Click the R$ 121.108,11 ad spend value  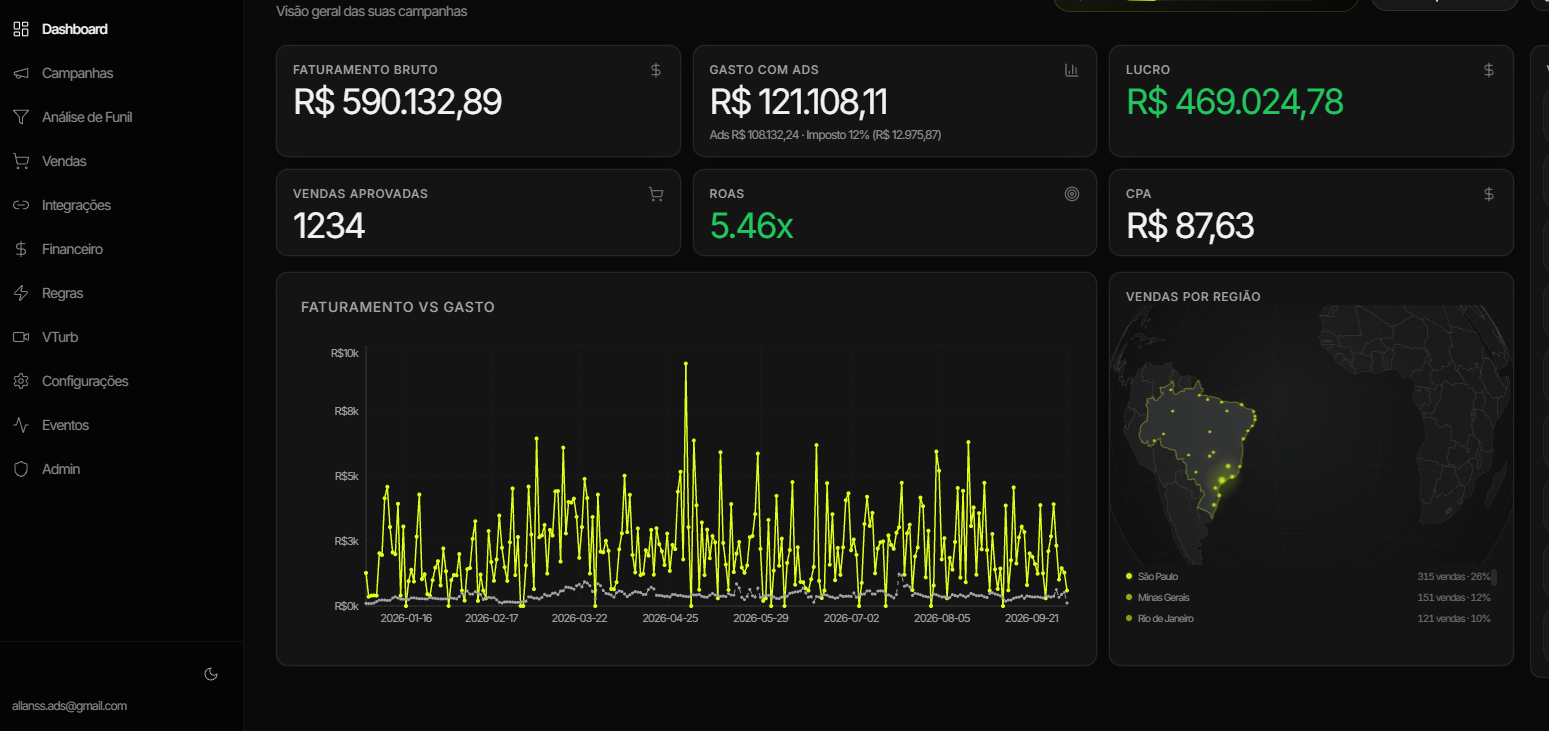point(798,102)
